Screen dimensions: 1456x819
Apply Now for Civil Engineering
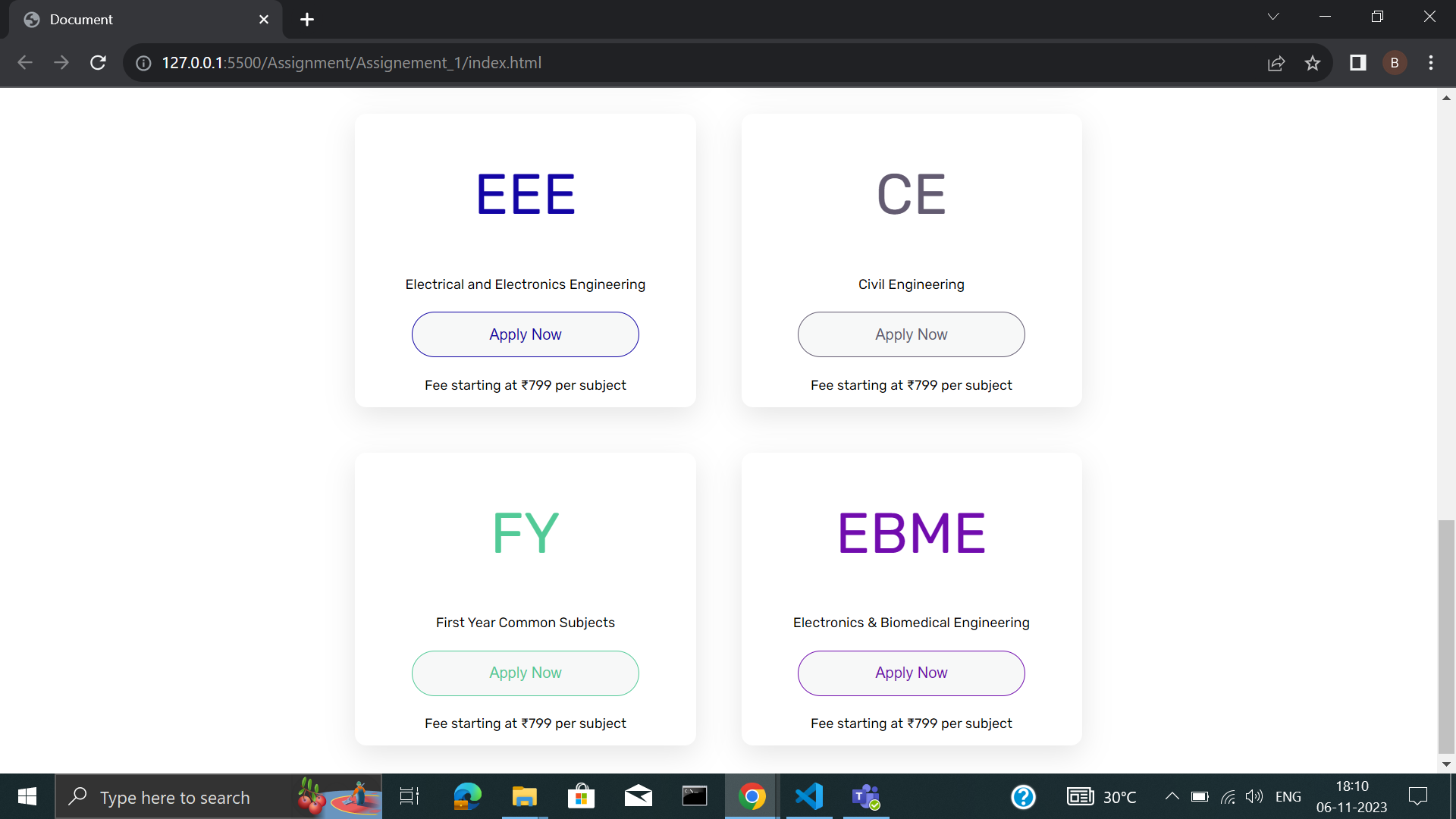pos(911,334)
